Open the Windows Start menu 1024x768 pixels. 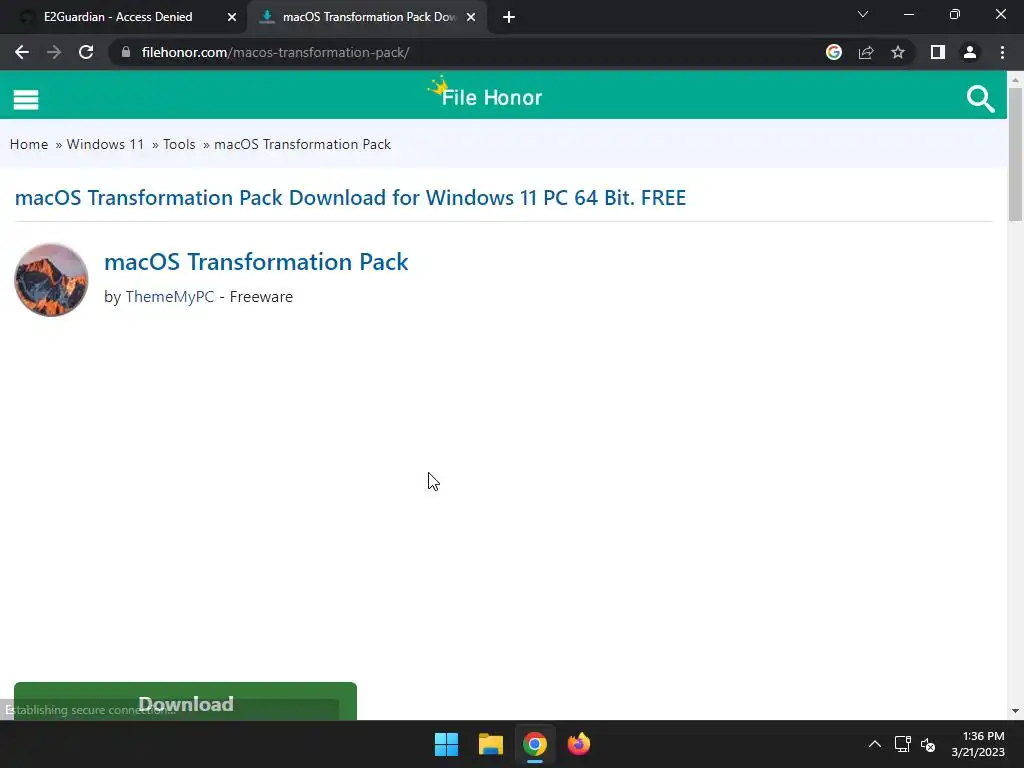(x=447, y=744)
